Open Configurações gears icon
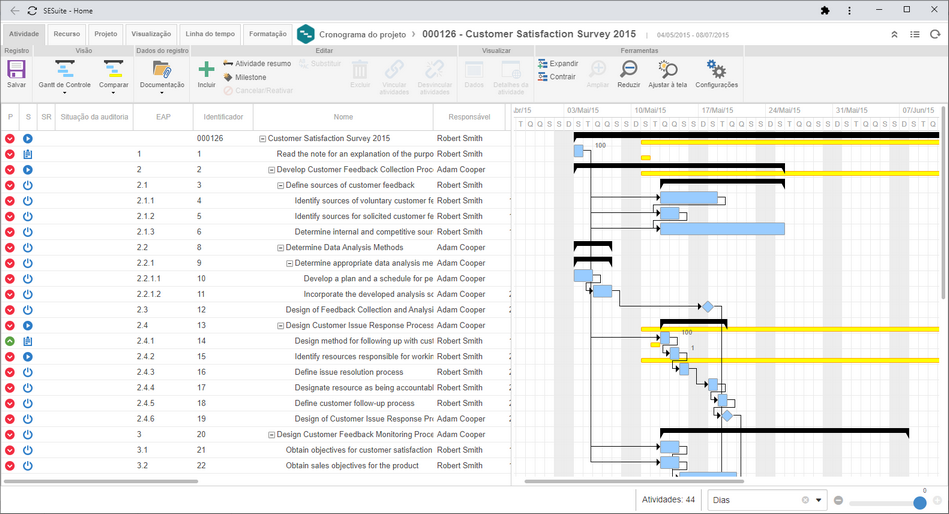This screenshot has width=949, height=514. pos(716,70)
